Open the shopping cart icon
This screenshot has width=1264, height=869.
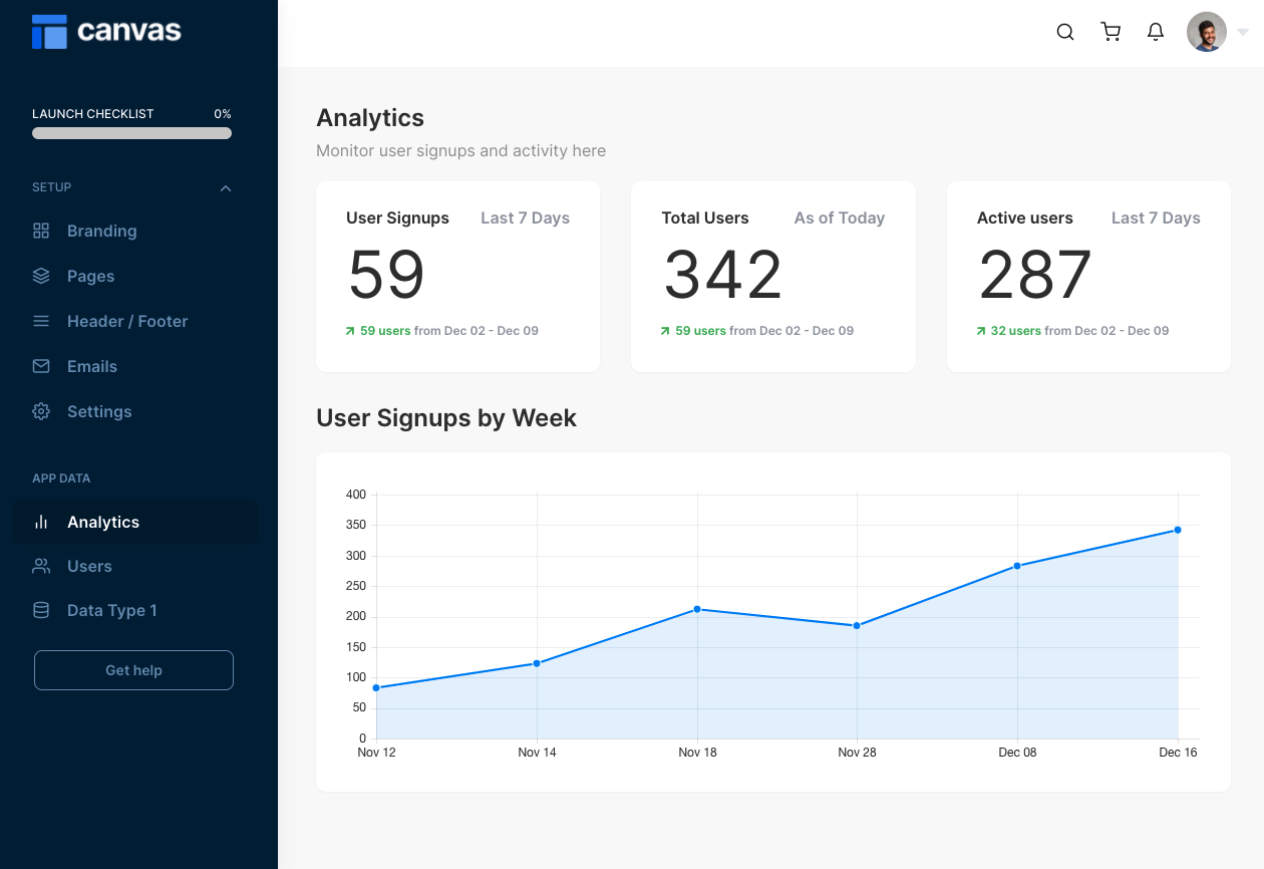click(1110, 31)
